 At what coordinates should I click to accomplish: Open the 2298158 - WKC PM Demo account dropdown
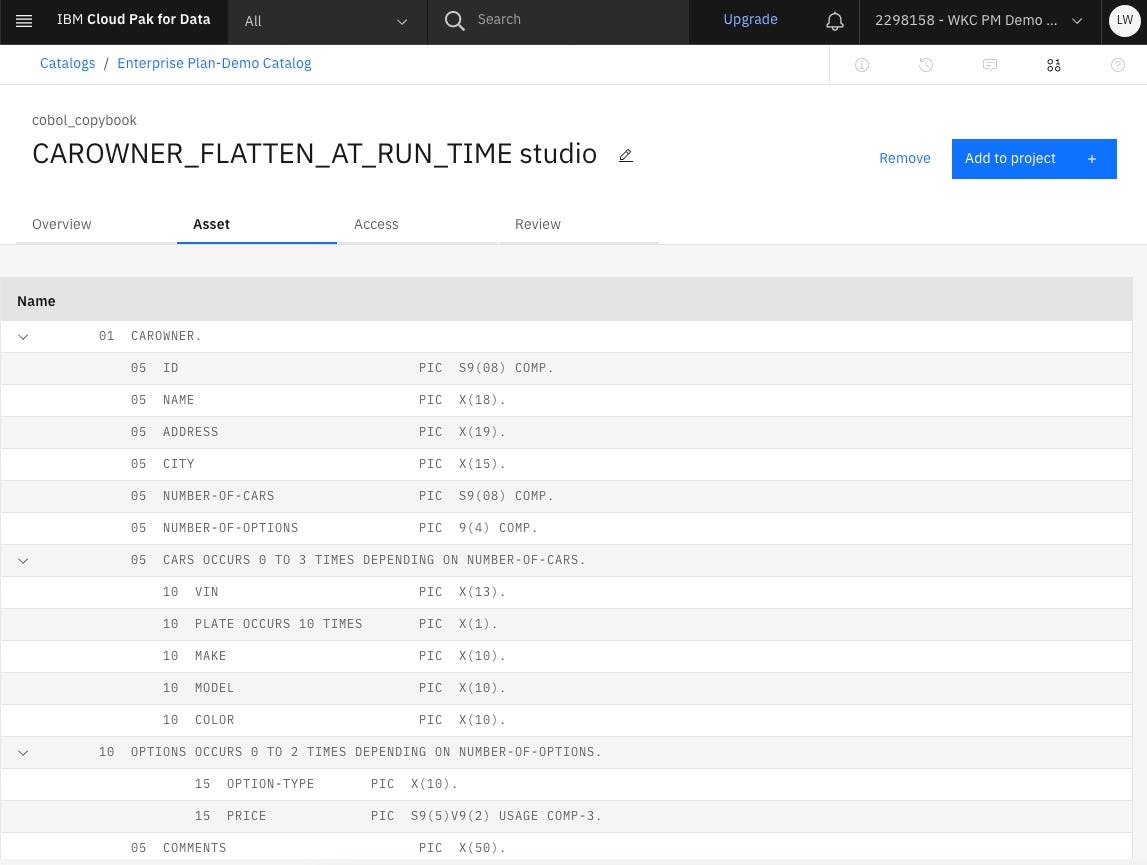pyautogui.click(x=978, y=20)
